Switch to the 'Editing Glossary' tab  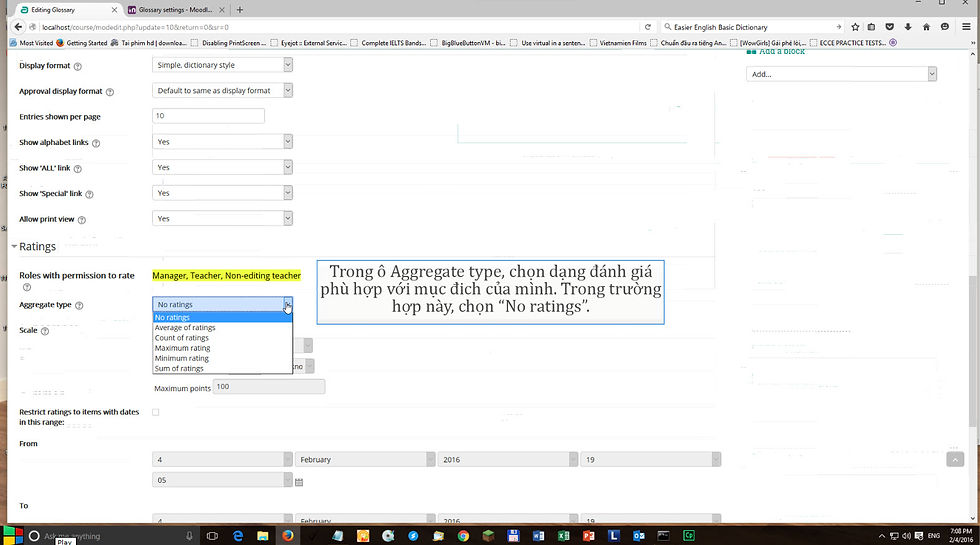pos(68,9)
